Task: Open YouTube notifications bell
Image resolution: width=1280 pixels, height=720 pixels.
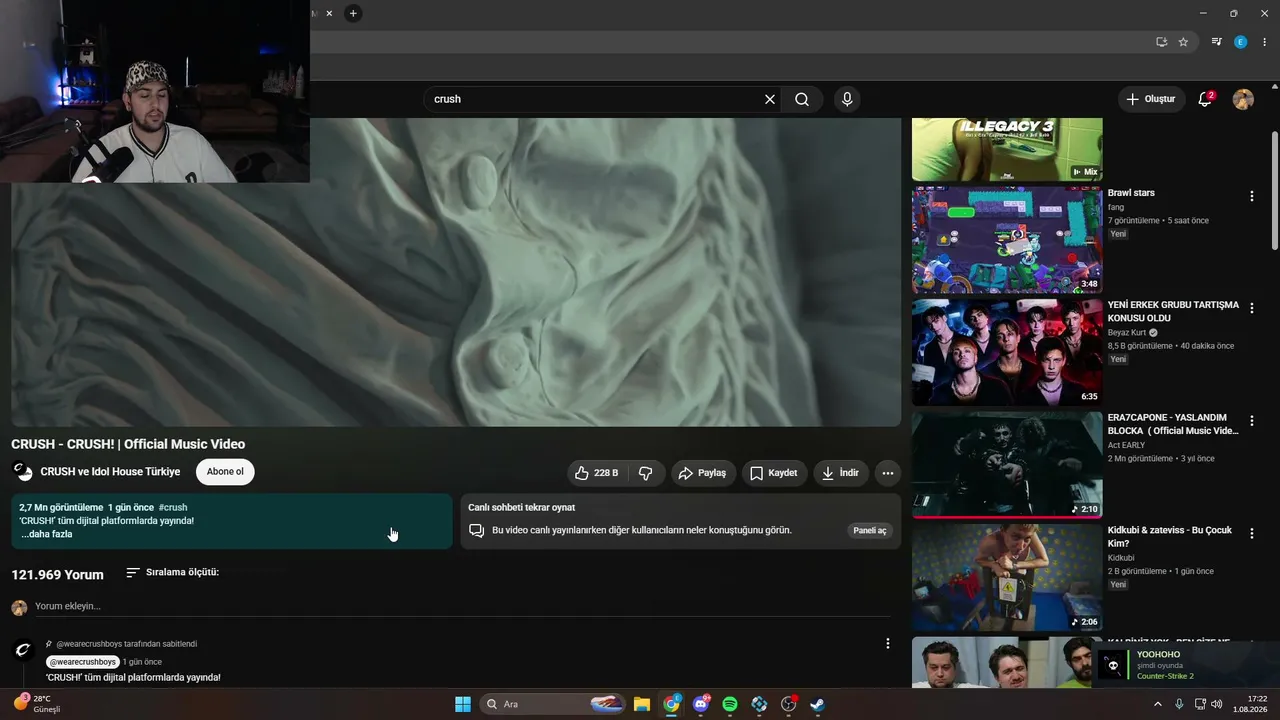Action: click(1205, 99)
